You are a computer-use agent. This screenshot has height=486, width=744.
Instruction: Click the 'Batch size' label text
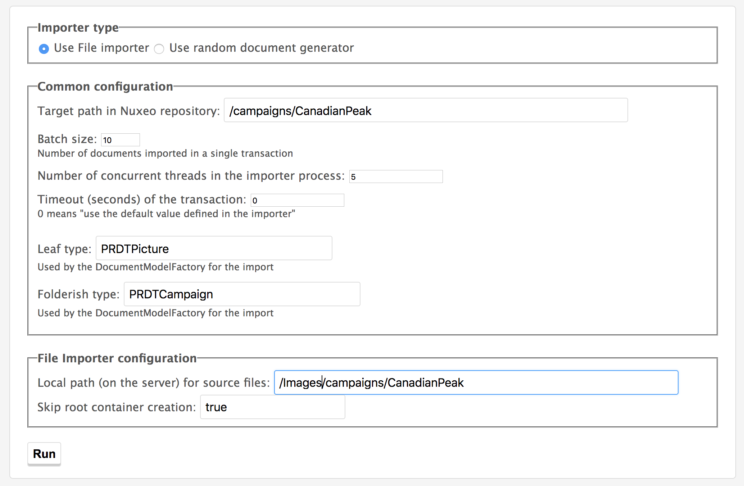pyautogui.click(x=66, y=139)
